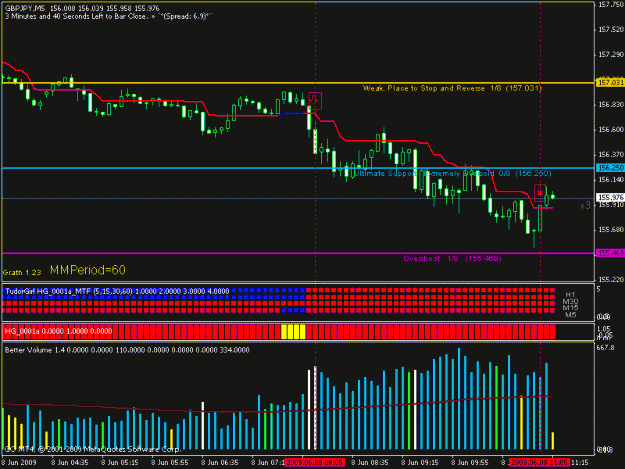
Task: Click the 156.140 price scale value
Action: coord(611,180)
